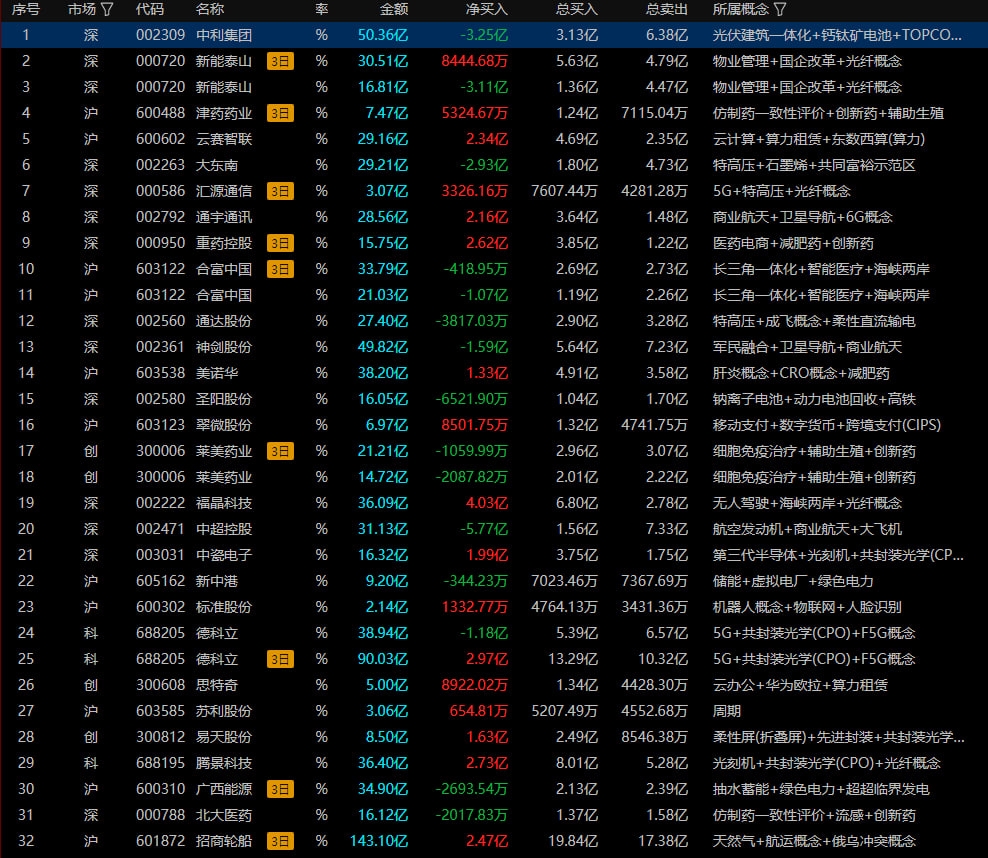The height and width of the screenshot is (858, 988).
Task: Select stock name 苏利股份
Action: [x=224, y=711]
